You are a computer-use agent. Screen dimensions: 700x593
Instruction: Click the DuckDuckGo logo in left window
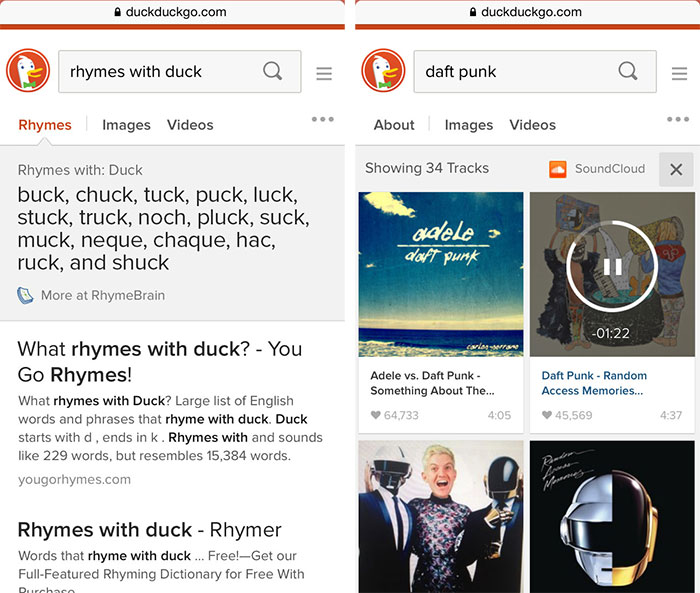pyautogui.click(x=28, y=71)
